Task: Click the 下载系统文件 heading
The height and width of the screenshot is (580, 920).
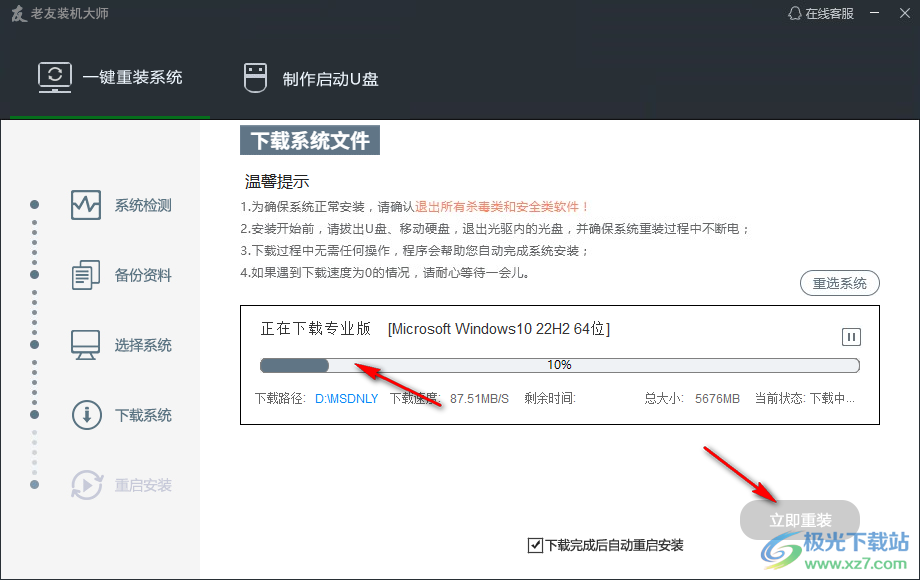Action: pos(310,140)
